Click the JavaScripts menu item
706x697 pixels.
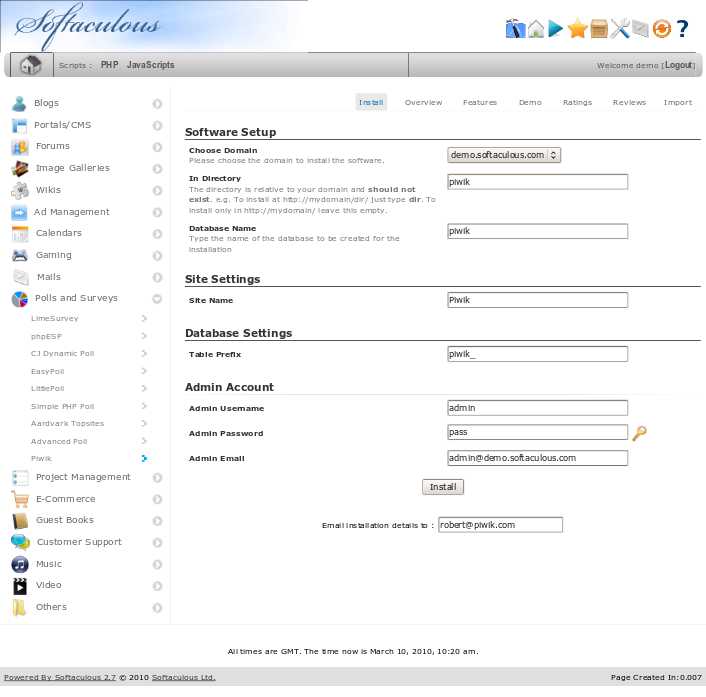[x=150, y=65]
